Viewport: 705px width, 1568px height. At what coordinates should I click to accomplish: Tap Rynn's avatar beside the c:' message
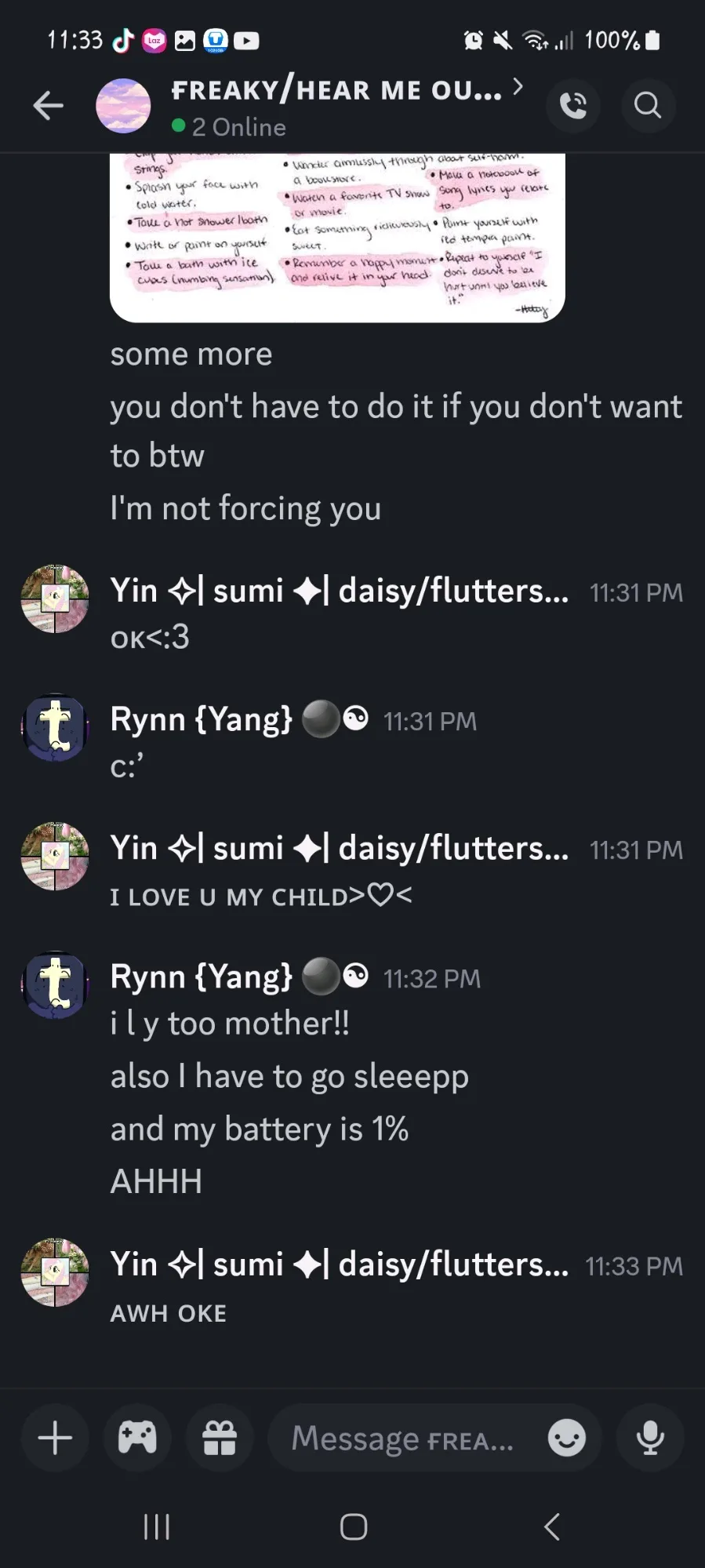[x=55, y=727]
